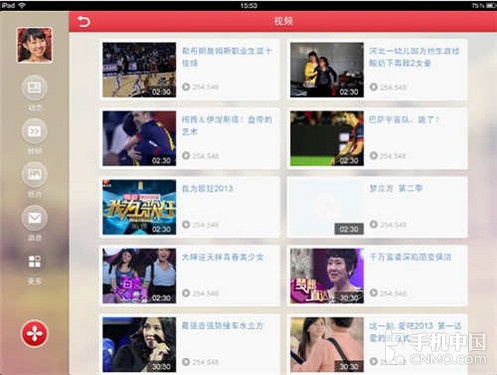
Task: Tap play-count icon in the 我为歌狂2013 card
Action: [186, 224]
